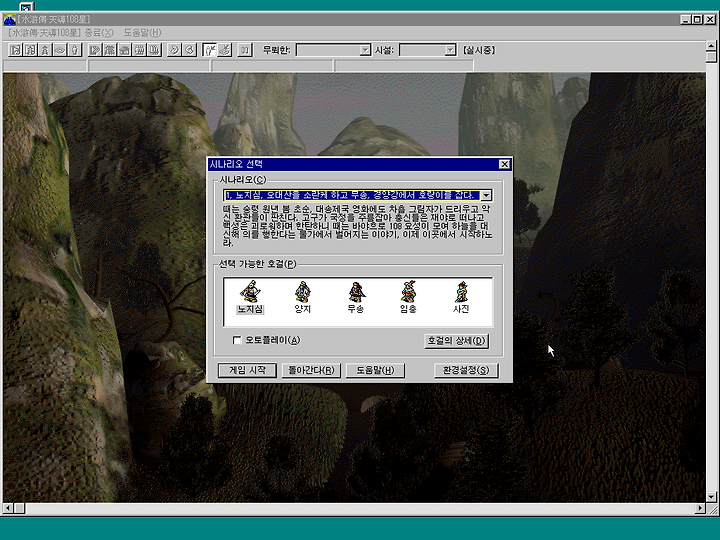This screenshot has height=540, width=720.
Task: Click the clockwise swirl toolbar icon
Action: 174,50
